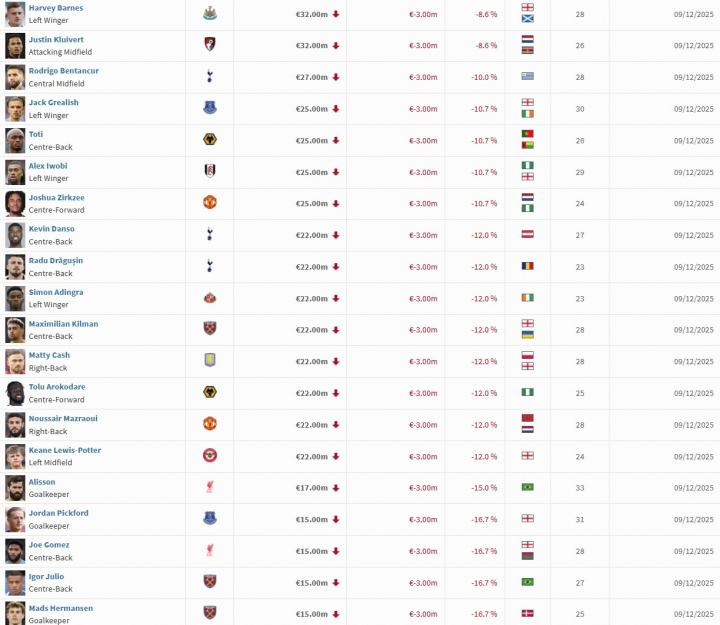Viewport: 720px width, 625px height.
Task: Click the Manchester United crest beside Joshua Zirkzee
Action: 209,203
